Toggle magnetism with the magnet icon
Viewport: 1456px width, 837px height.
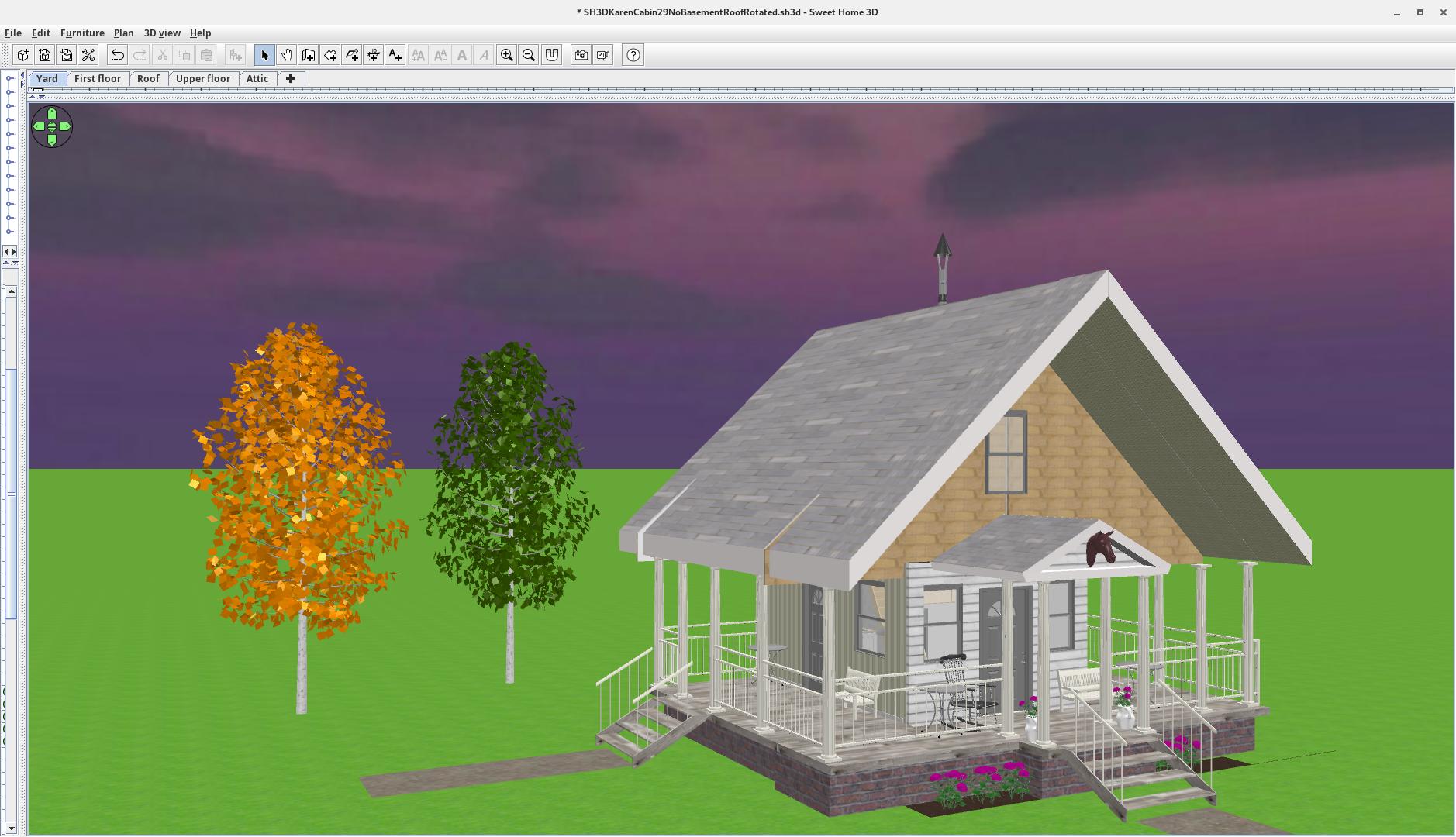tap(551, 55)
